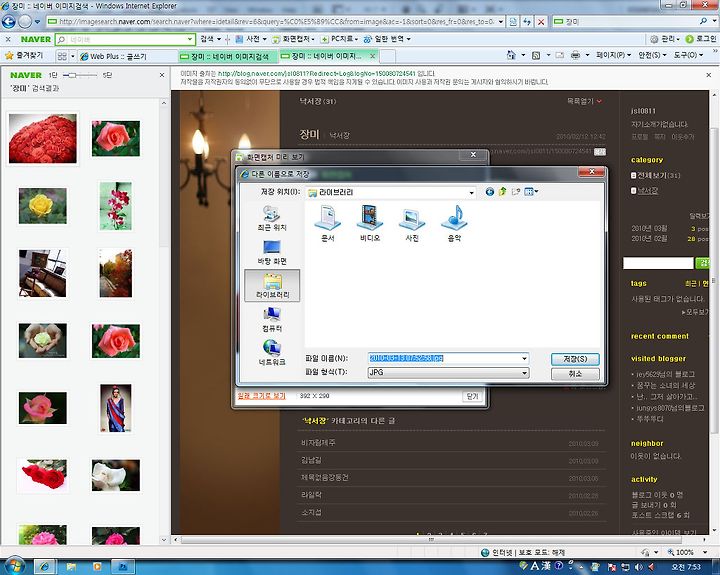720x575 pixels.
Task: Click the 파일 이름 text field
Action: (x=444, y=358)
